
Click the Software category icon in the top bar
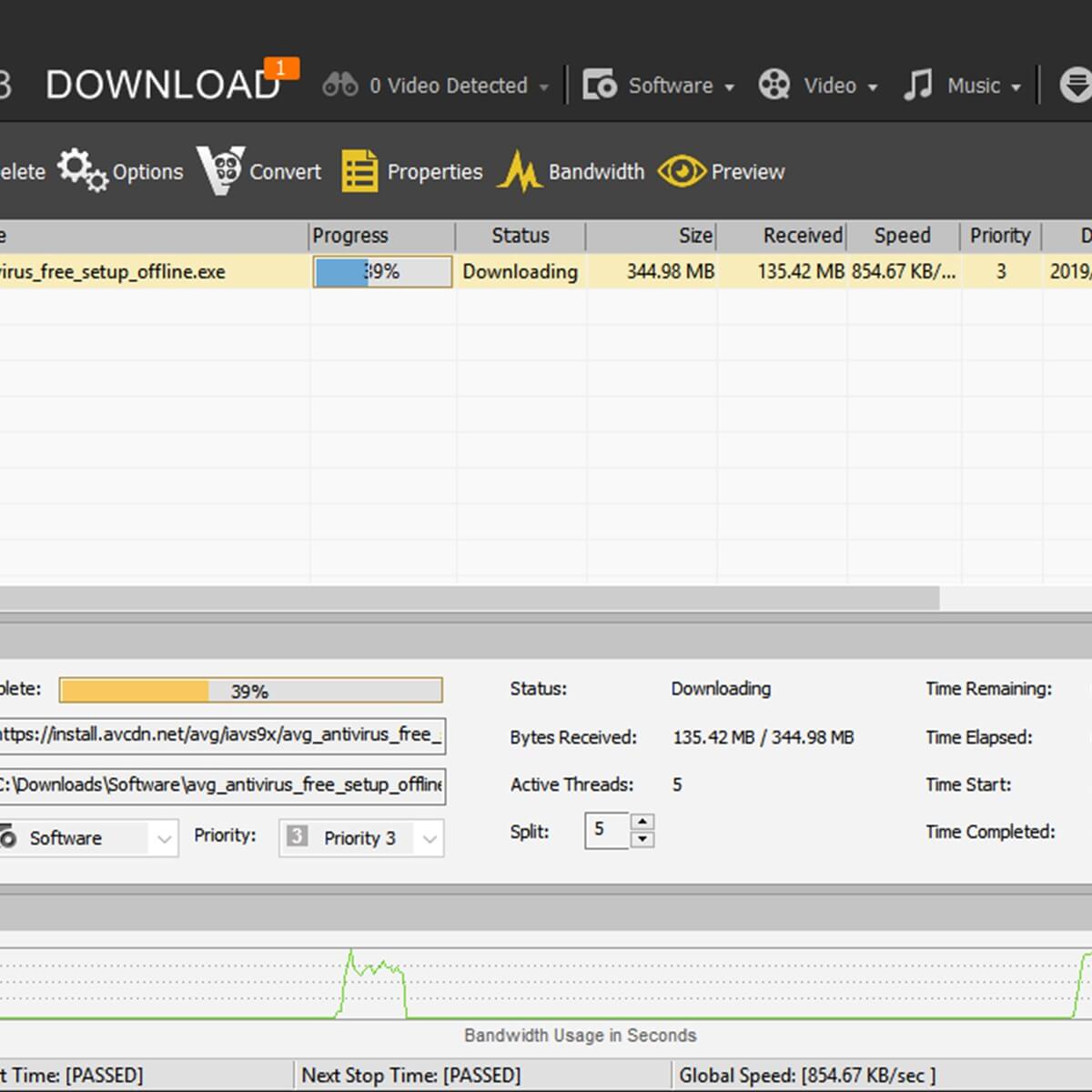600,85
